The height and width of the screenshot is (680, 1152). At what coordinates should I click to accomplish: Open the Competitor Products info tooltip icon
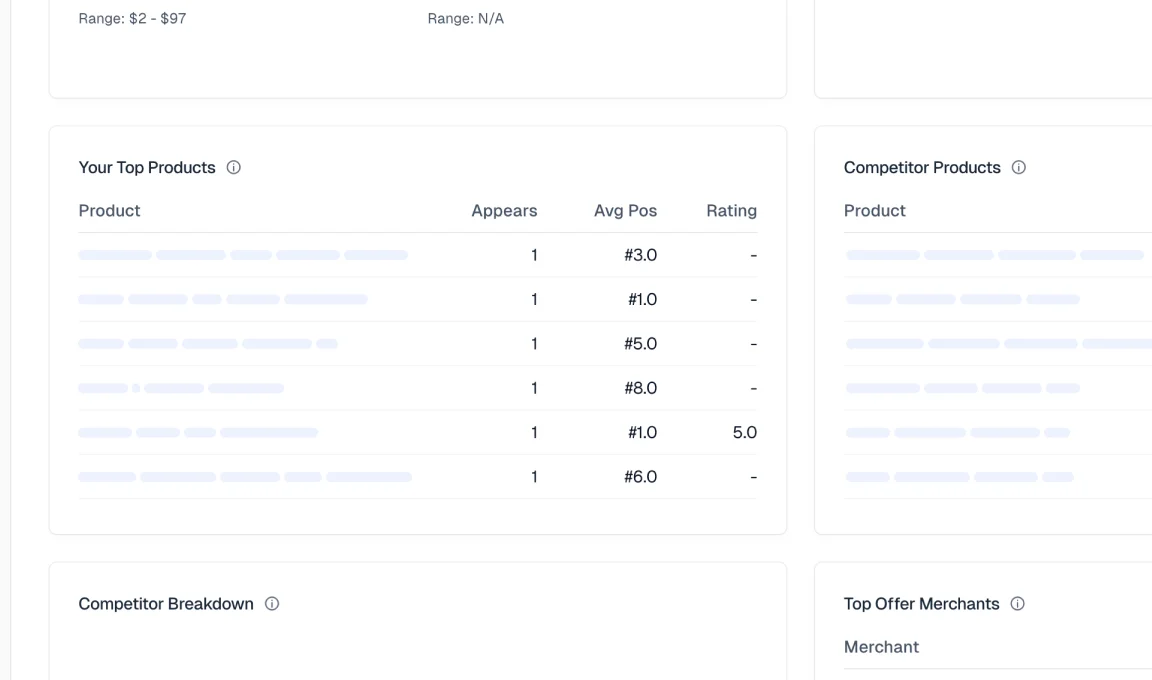pos(1018,167)
